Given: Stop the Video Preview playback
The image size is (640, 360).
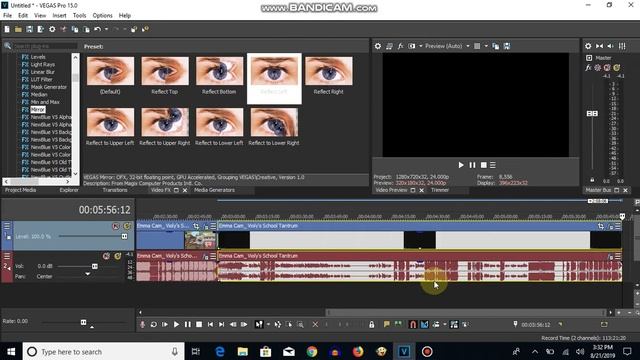Looking at the screenshot, I should (x=484, y=165).
